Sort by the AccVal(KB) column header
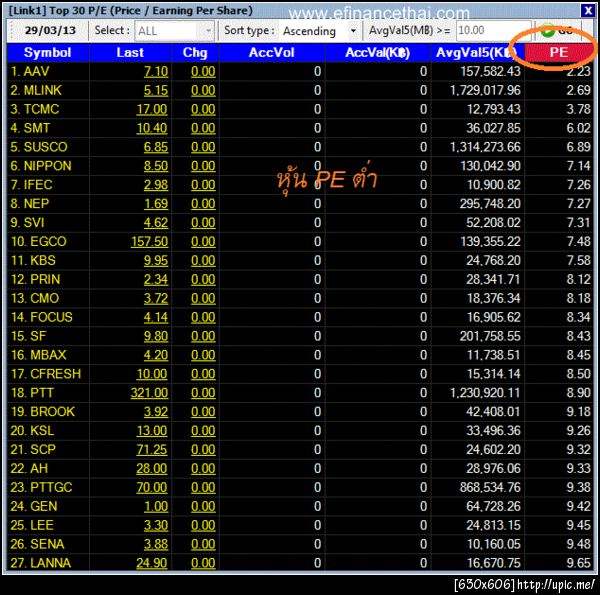This screenshot has width=600, height=595. (x=377, y=52)
